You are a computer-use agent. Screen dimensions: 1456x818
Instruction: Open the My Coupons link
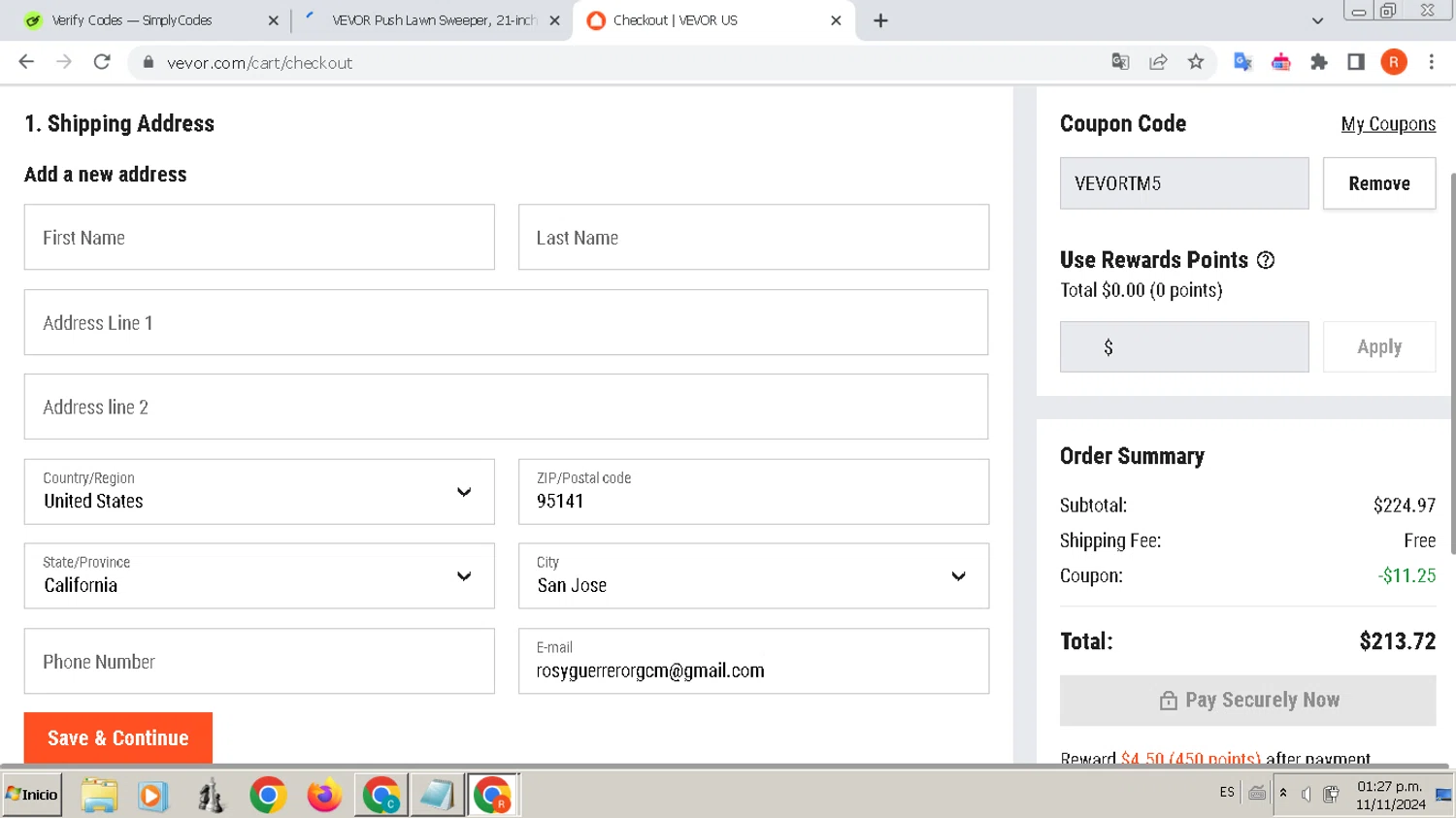tap(1388, 124)
